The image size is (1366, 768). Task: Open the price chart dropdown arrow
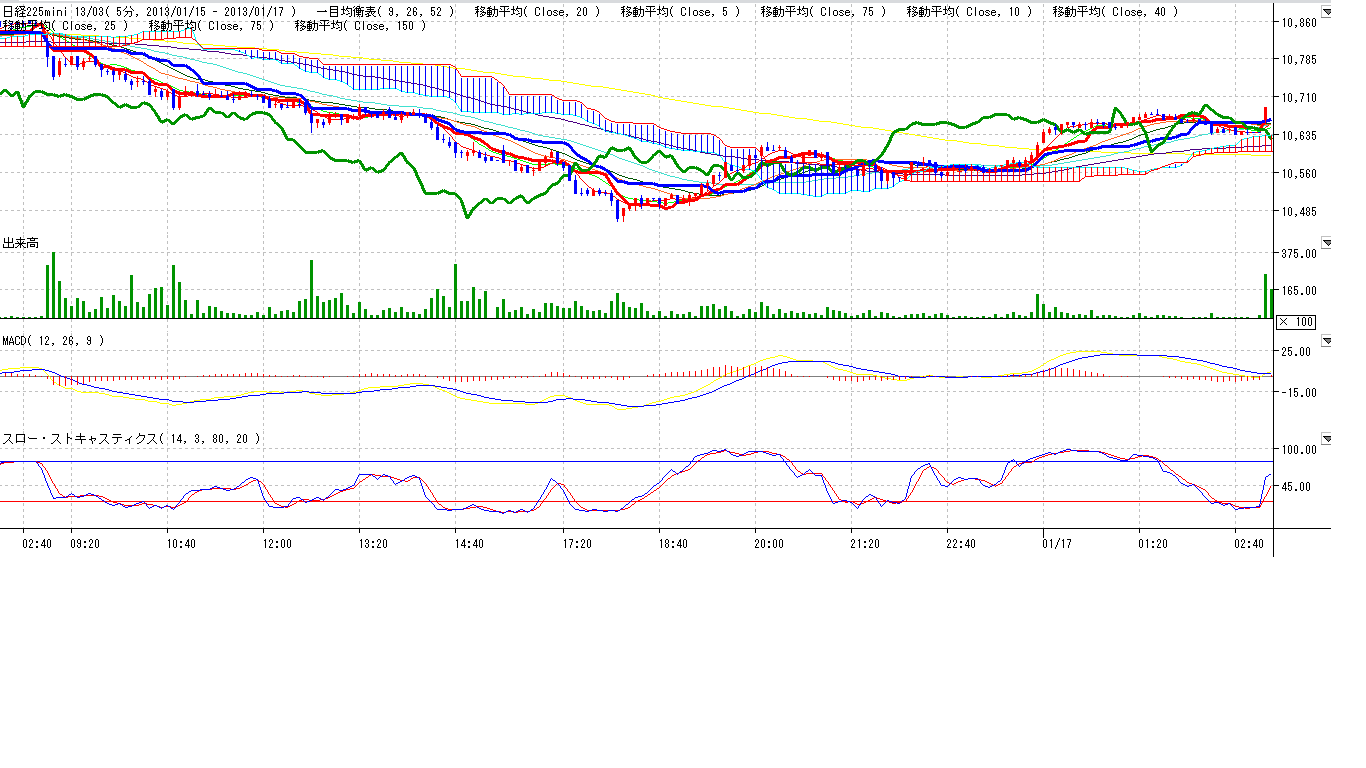tap(1327, 12)
